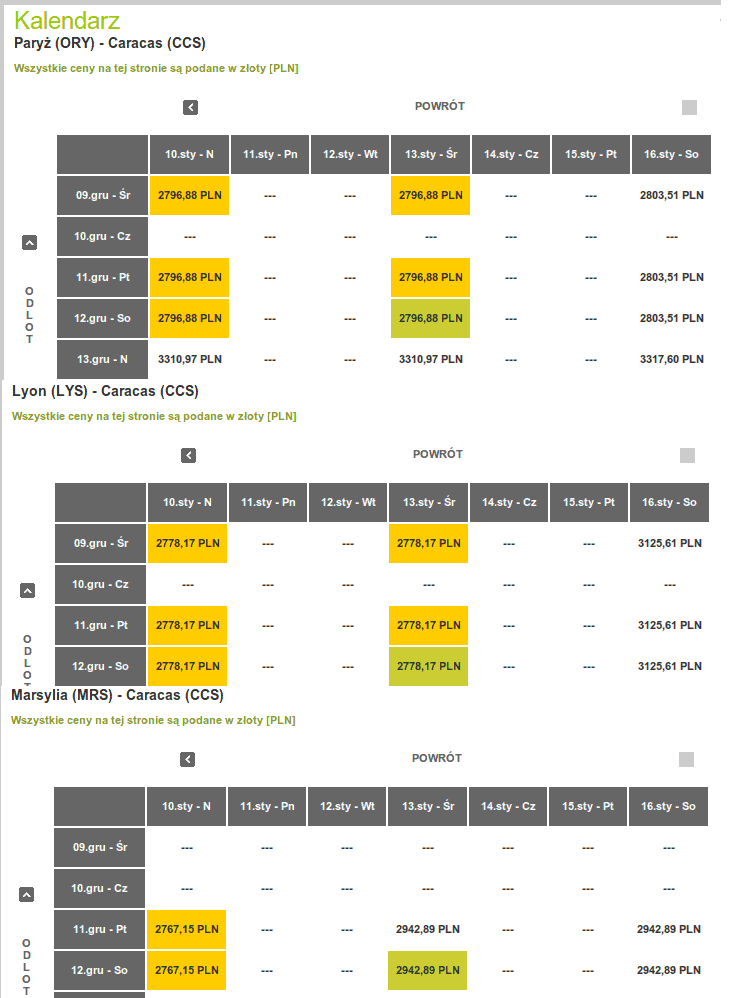This screenshot has width=730, height=998.
Task: Click 13.sty - Śr column header in Paryż table
Action: coord(431,155)
